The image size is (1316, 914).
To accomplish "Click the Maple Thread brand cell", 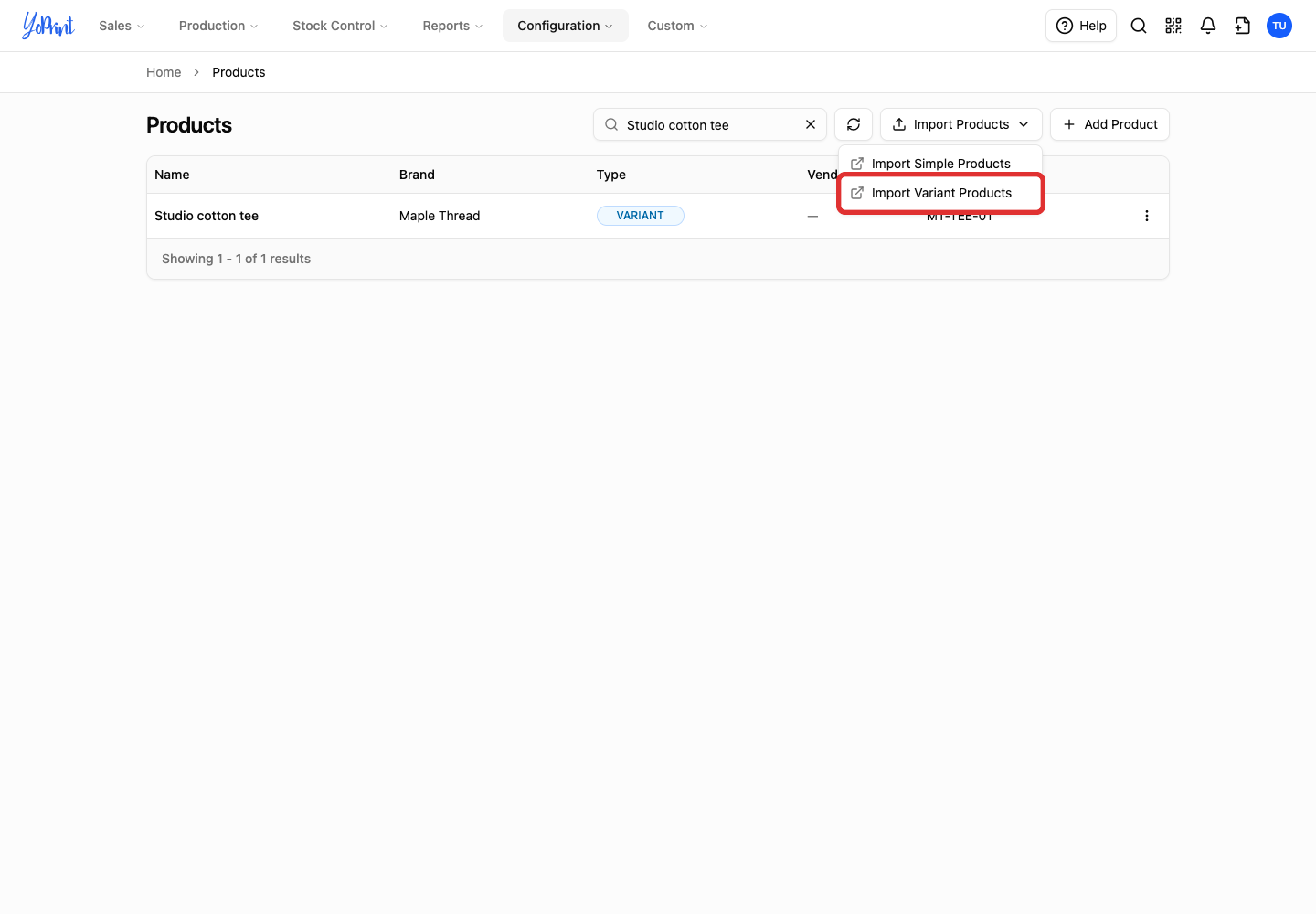I will coord(440,216).
